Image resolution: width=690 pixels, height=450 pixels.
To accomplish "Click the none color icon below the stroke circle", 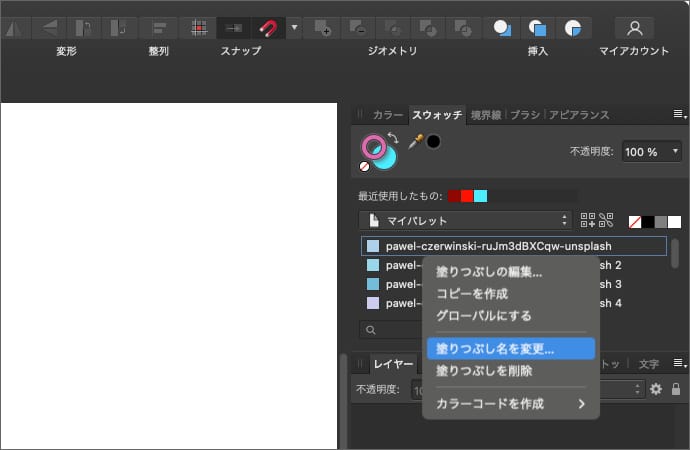I will (x=365, y=167).
